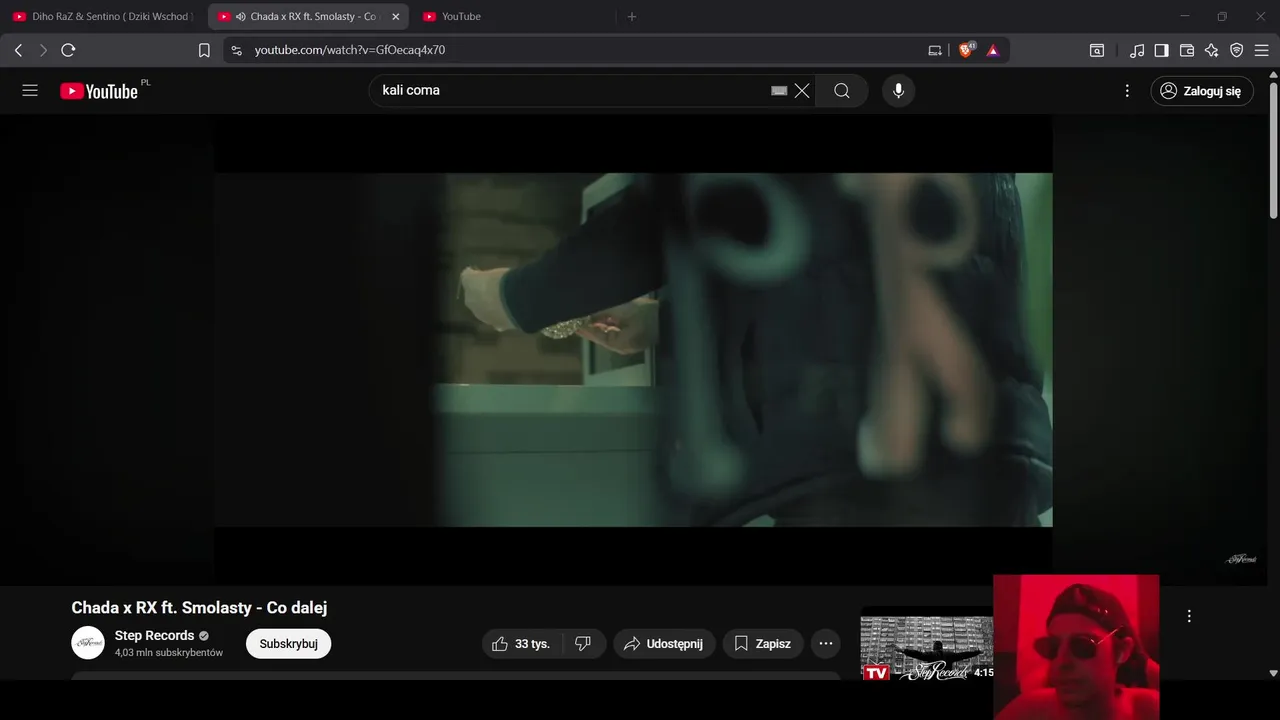The image size is (1280, 720).
Task: Mute the playing tab via speaker icon
Action: pos(241,17)
